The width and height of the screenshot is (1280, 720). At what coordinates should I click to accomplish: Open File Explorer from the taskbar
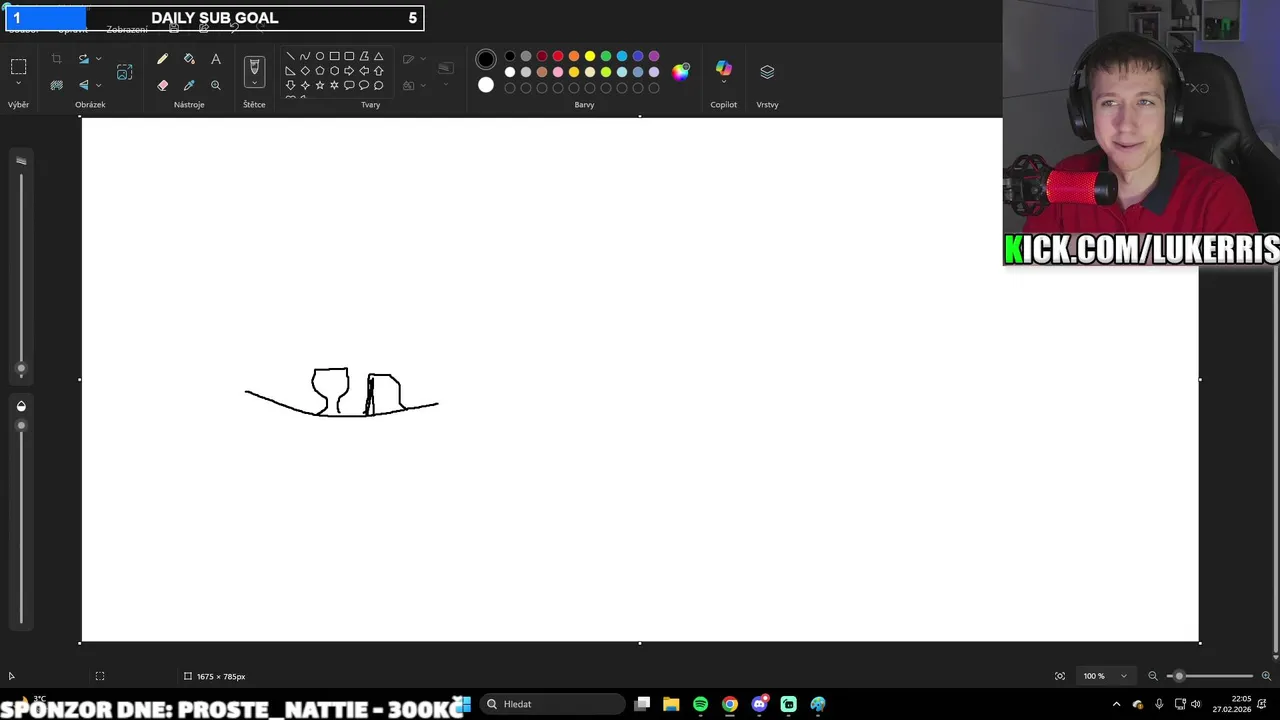click(671, 704)
